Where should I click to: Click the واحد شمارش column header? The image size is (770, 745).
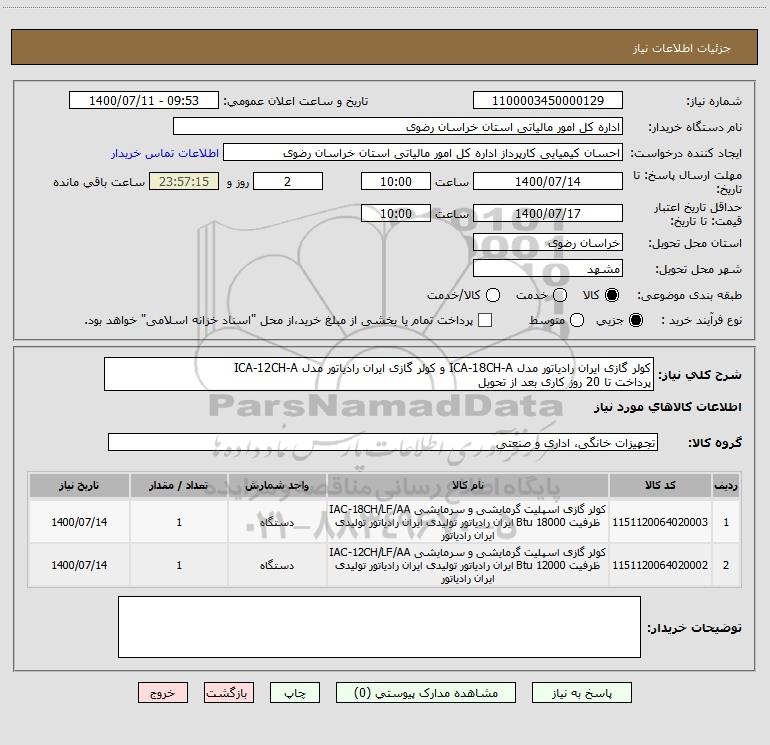click(277, 485)
